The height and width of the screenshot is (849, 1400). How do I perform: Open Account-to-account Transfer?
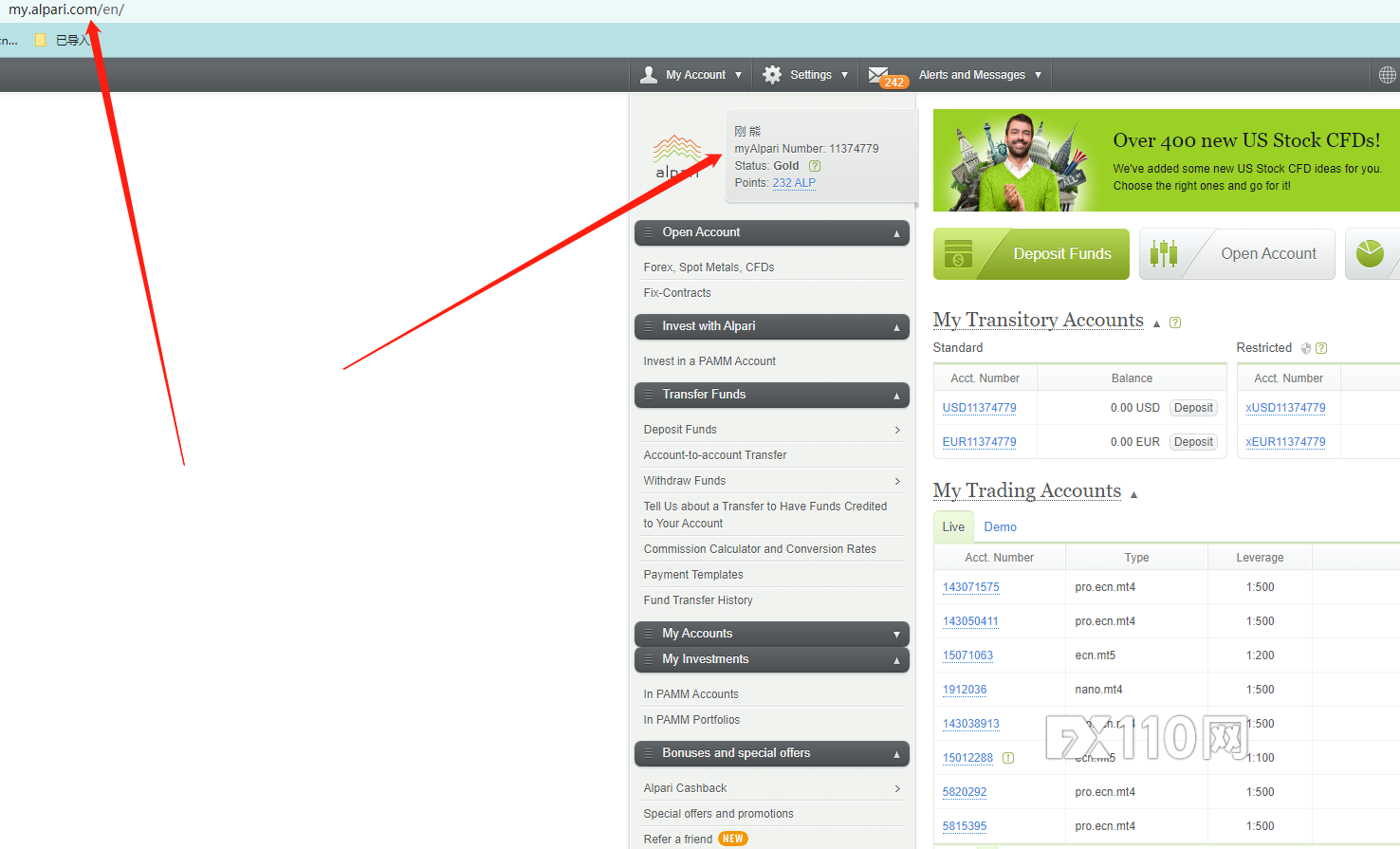(x=715, y=455)
